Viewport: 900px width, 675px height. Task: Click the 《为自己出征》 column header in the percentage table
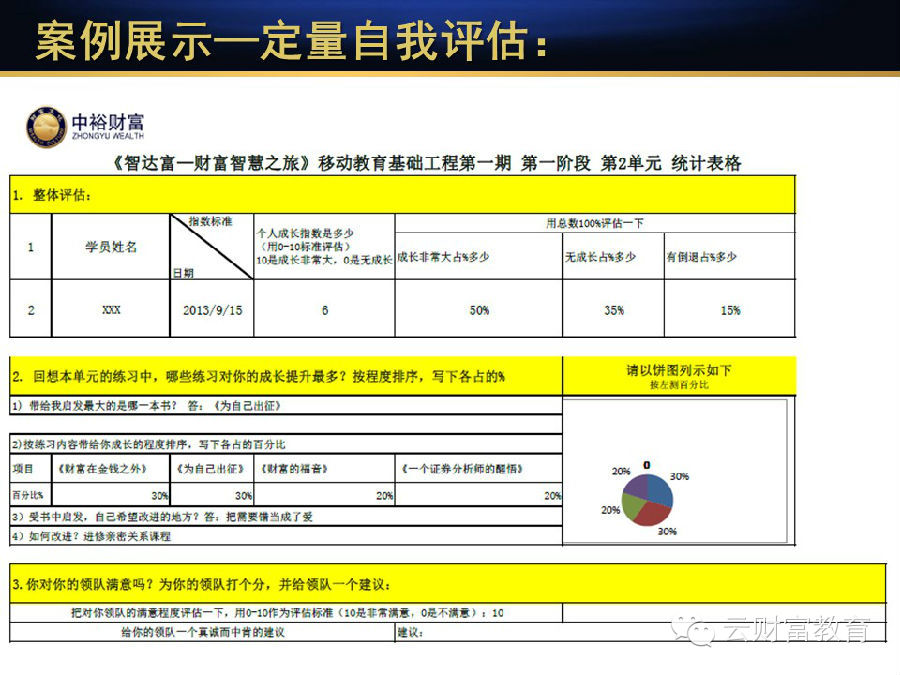[212, 469]
